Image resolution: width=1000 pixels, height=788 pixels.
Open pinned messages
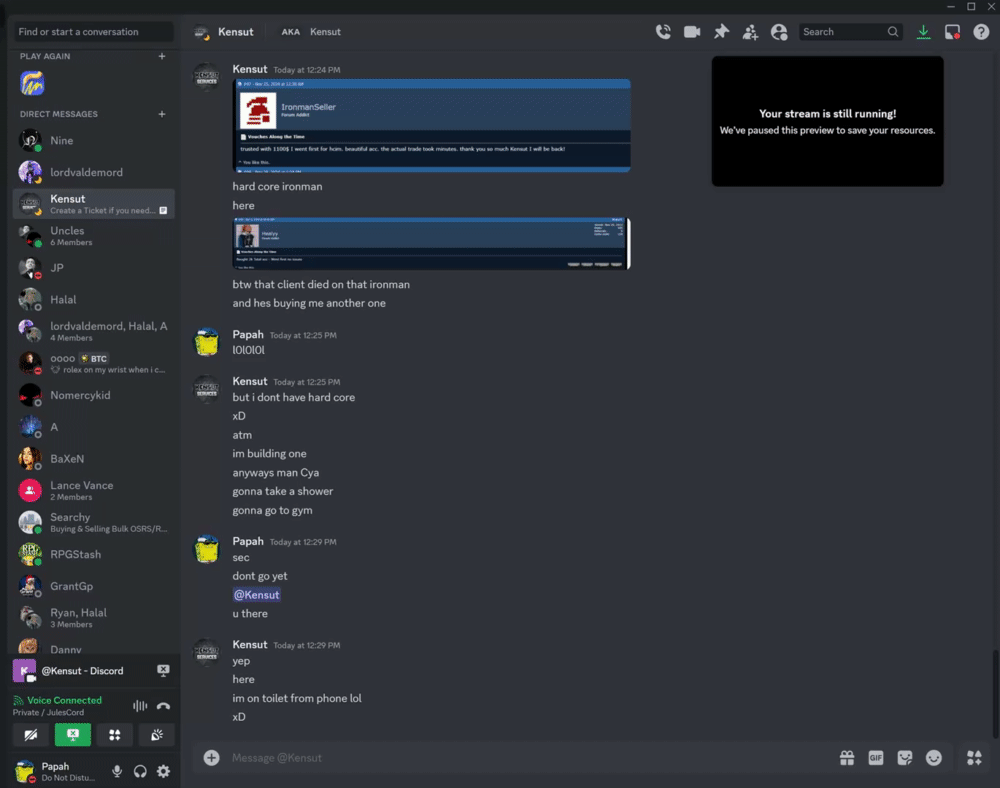pyautogui.click(x=721, y=32)
